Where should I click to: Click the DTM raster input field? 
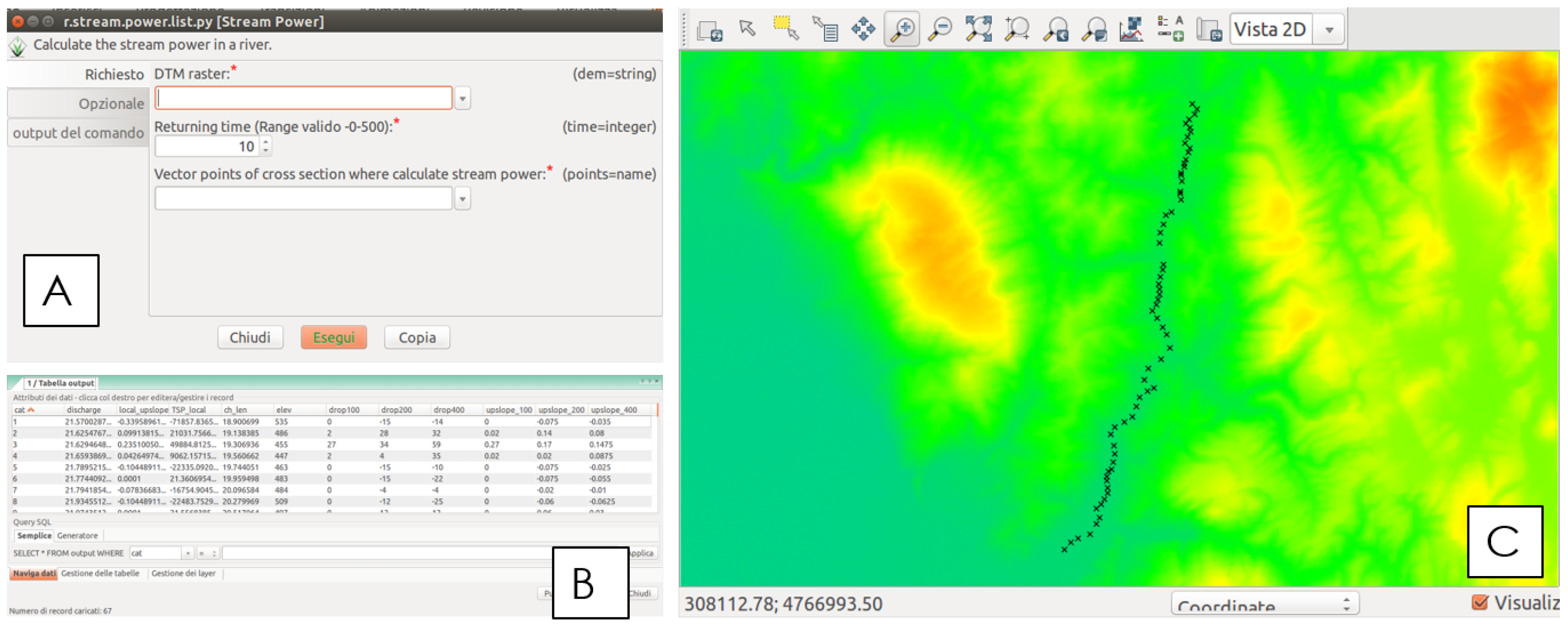click(303, 99)
